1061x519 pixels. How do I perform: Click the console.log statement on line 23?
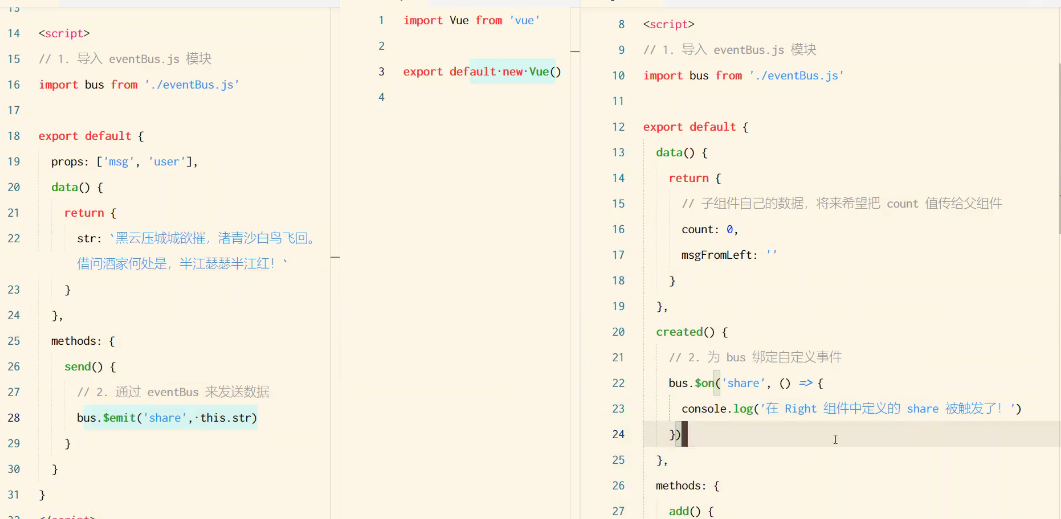click(x=851, y=409)
